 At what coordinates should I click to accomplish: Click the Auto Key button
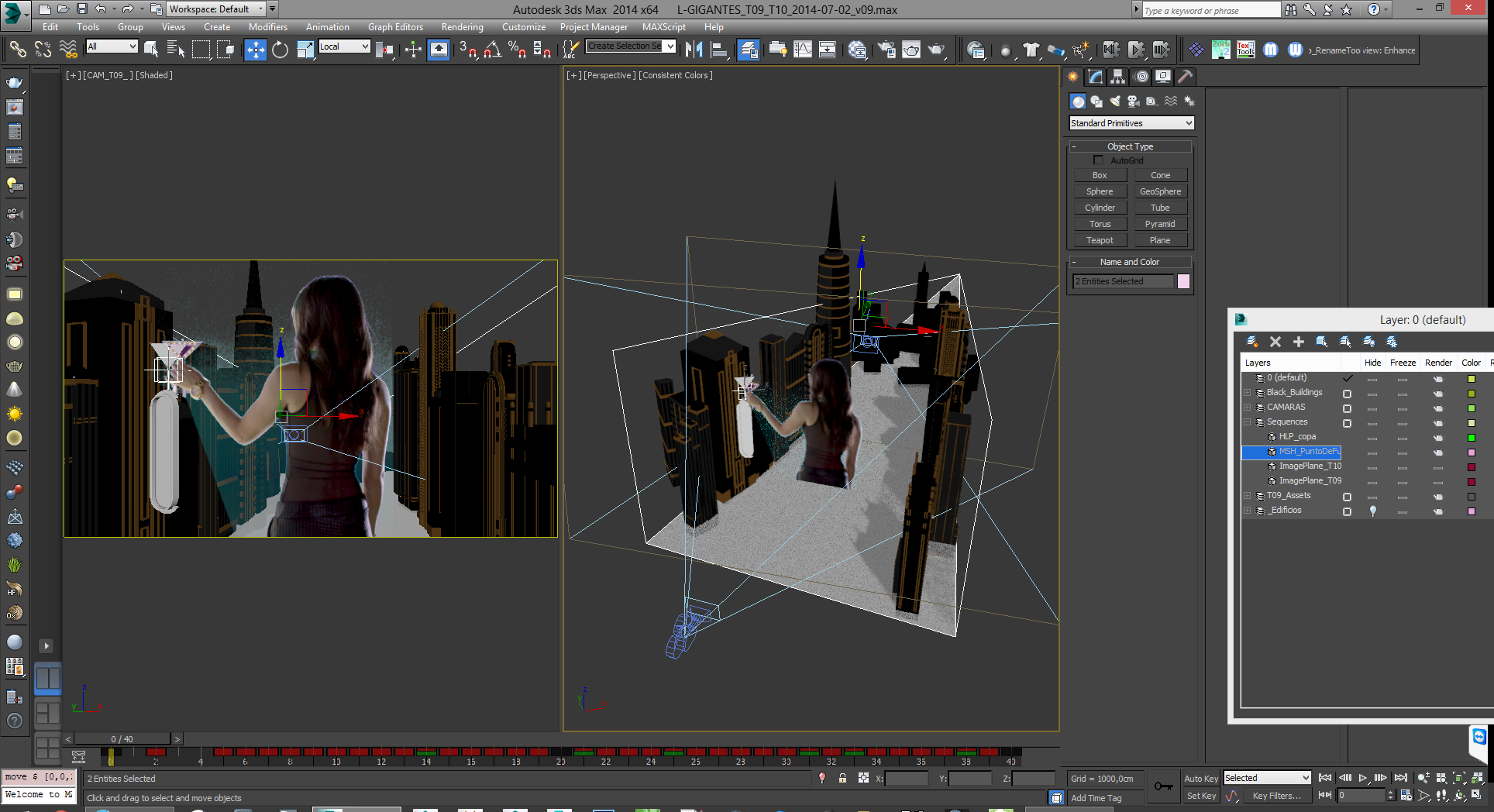(x=1200, y=779)
